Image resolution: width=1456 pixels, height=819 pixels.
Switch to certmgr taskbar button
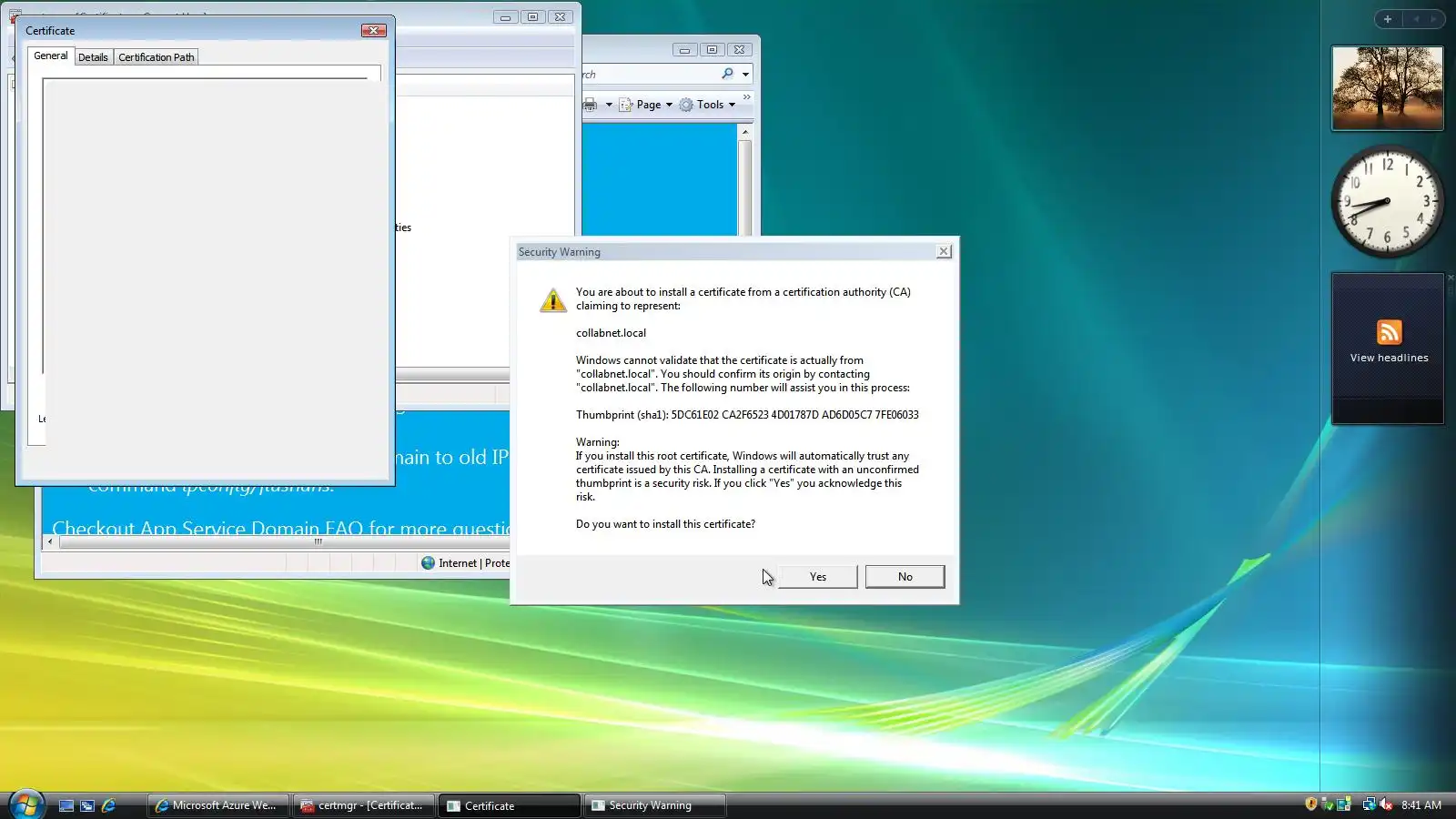tap(364, 805)
